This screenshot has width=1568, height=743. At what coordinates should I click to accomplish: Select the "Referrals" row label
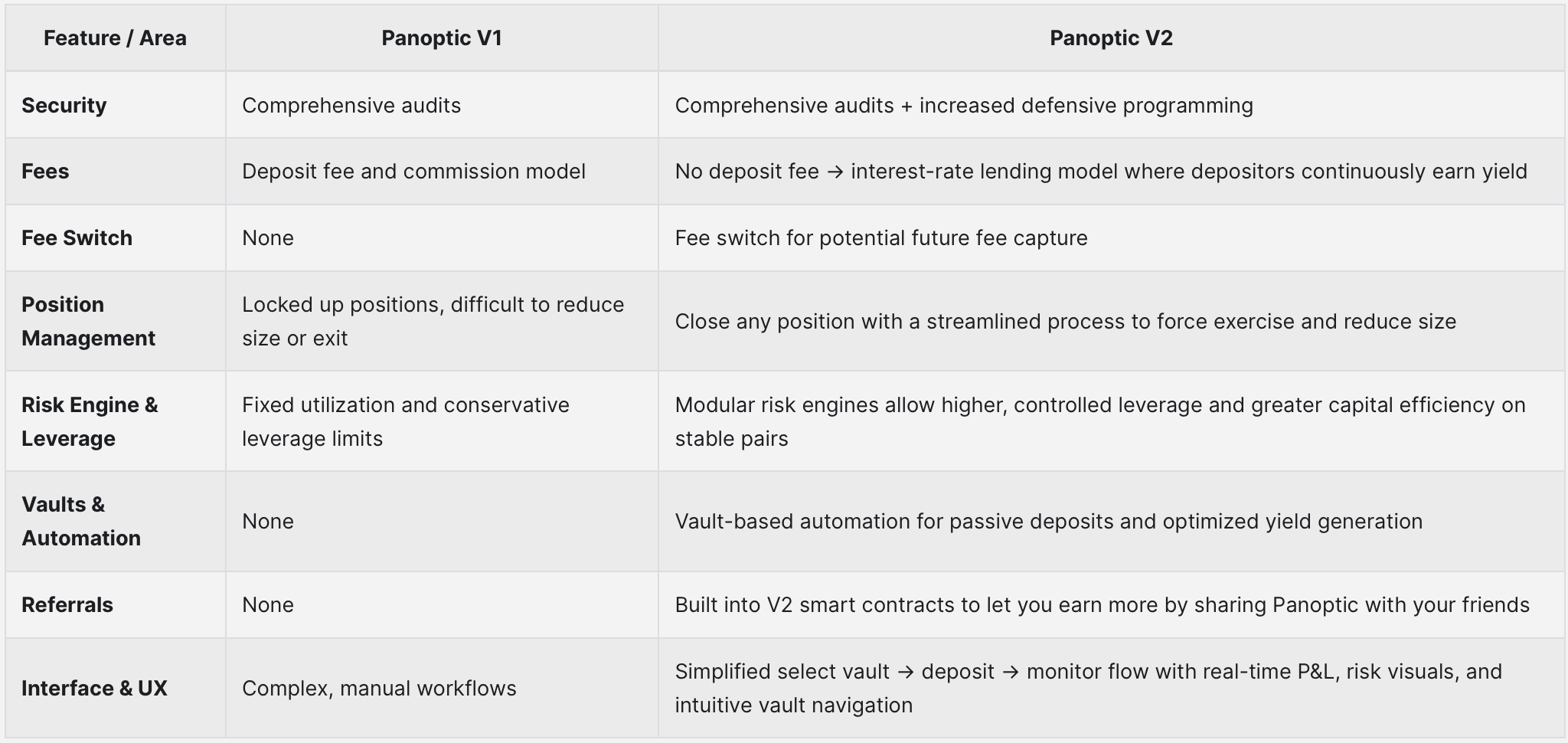point(67,604)
